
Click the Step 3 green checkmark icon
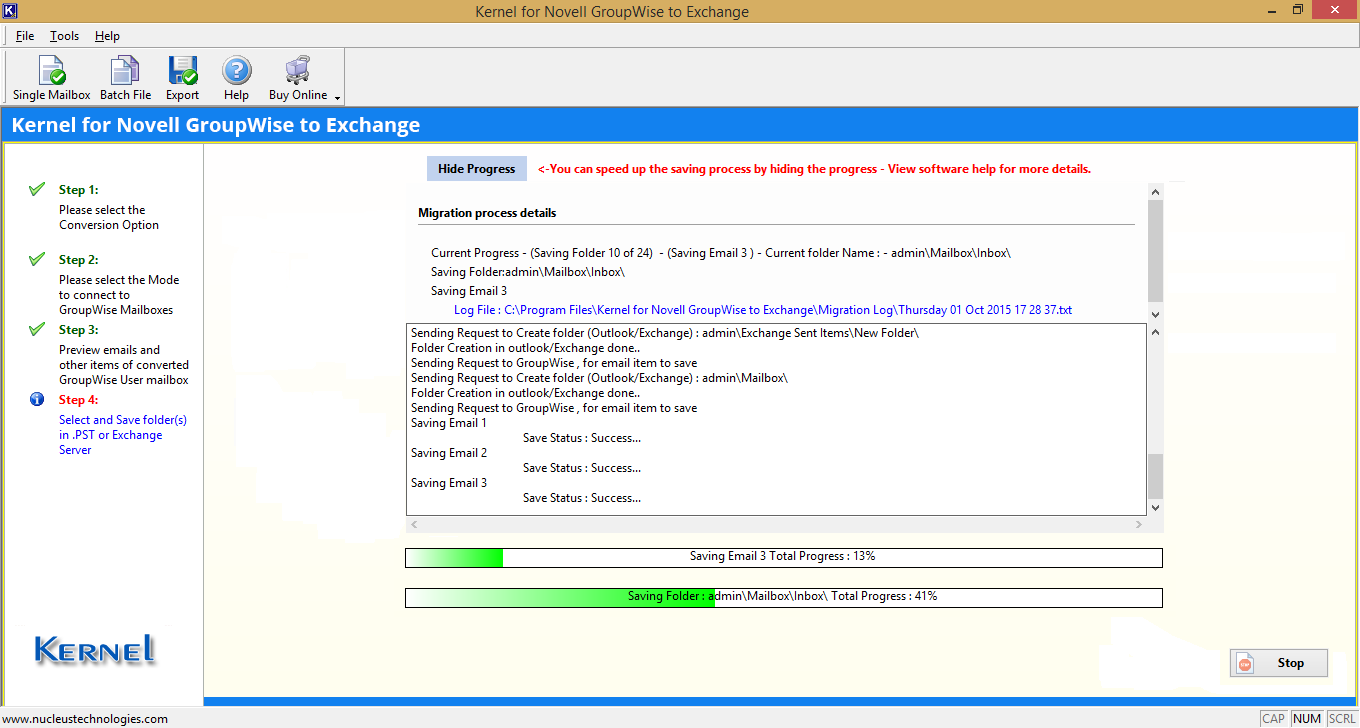click(x=37, y=329)
